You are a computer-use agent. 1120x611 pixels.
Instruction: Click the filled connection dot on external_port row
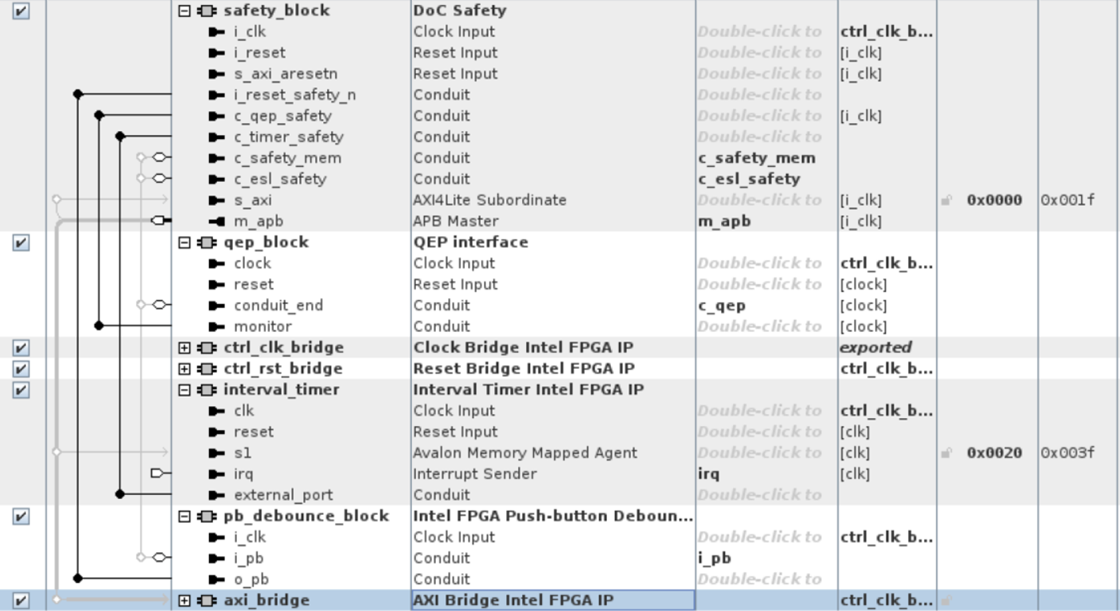[120, 494]
